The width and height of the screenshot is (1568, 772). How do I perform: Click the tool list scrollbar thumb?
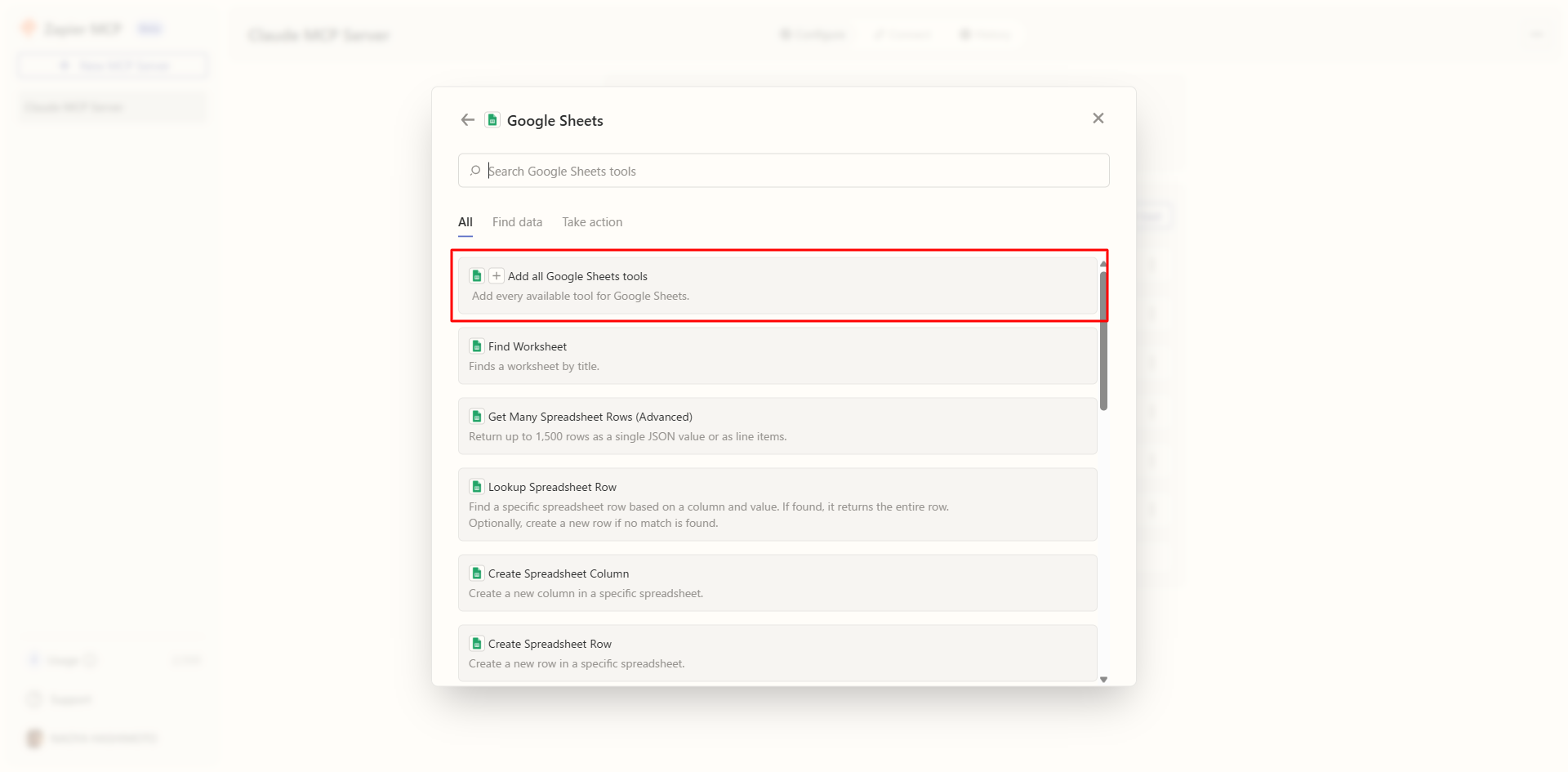pyautogui.click(x=1103, y=340)
